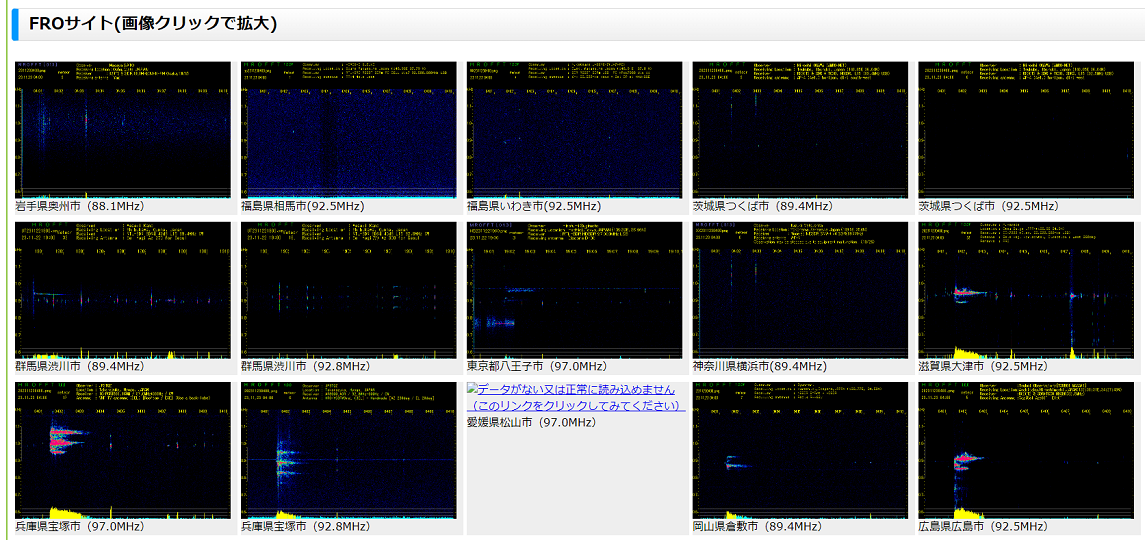Click the FROサイト section heading
The image size is (1145, 540).
point(153,24)
